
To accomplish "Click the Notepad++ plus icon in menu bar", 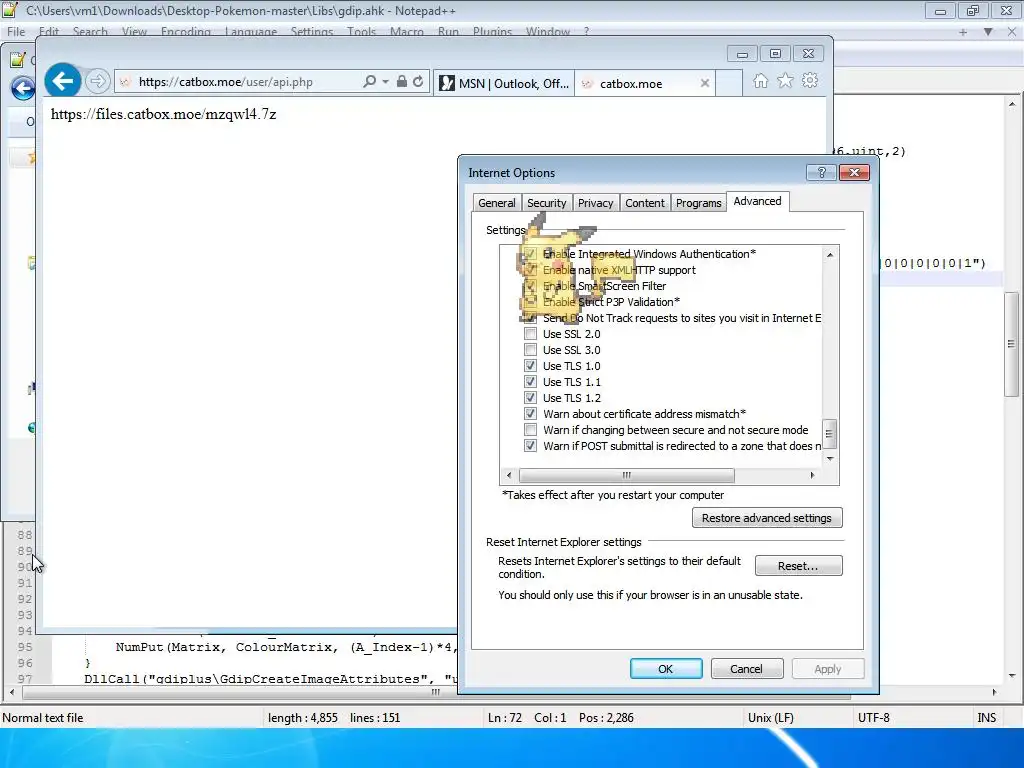I will (x=963, y=32).
